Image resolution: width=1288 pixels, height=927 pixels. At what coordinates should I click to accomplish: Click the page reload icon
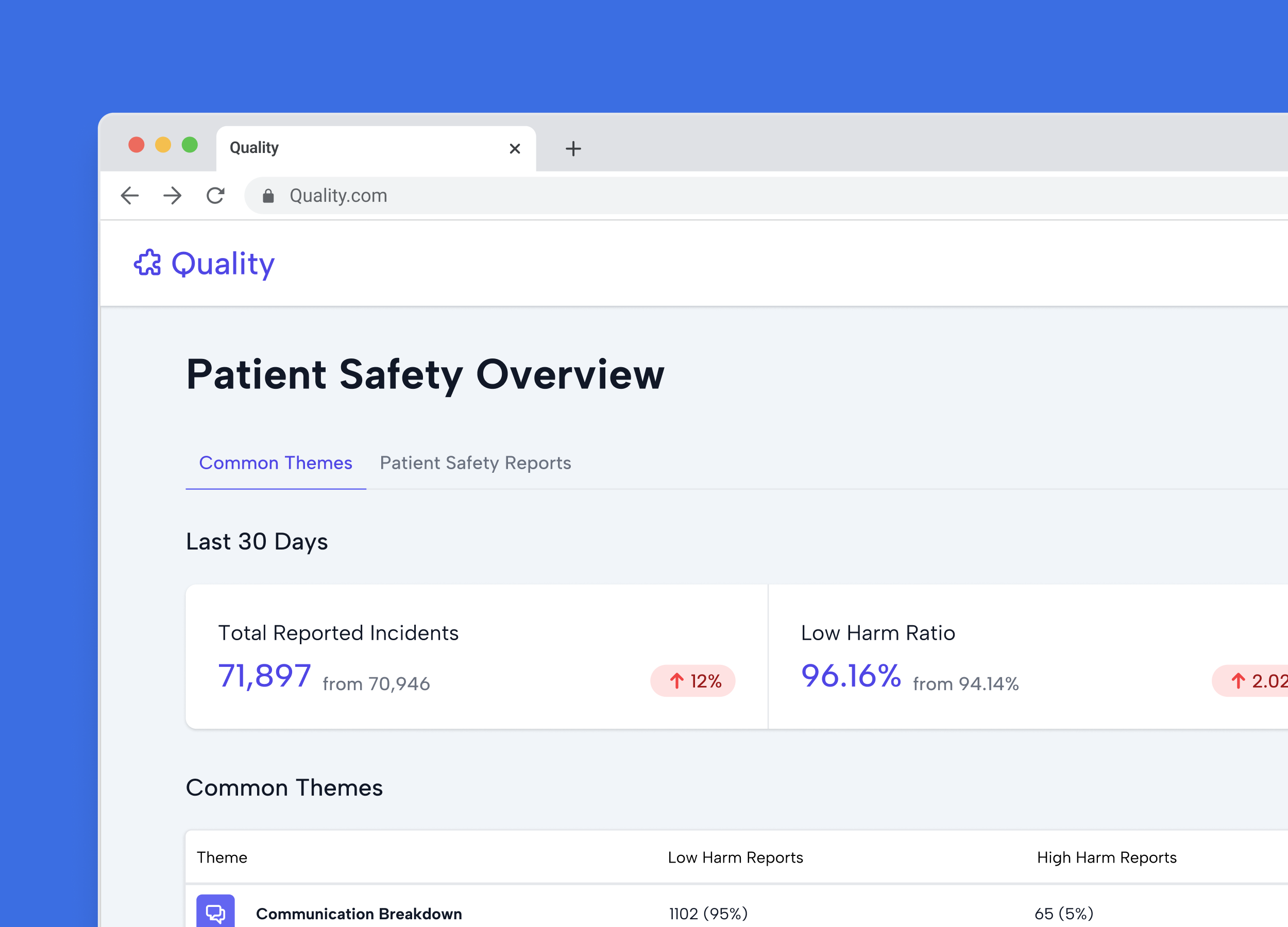tap(215, 195)
